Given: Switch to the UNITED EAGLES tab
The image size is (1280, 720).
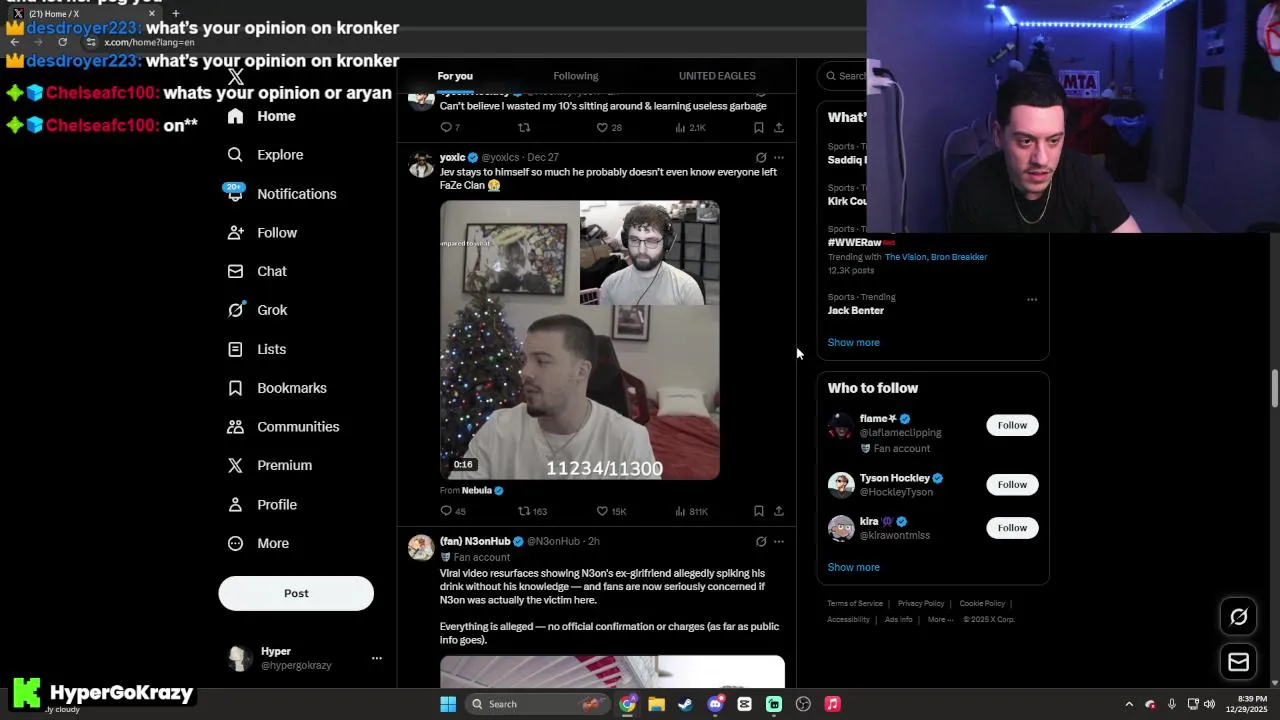Looking at the screenshot, I should tap(717, 76).
